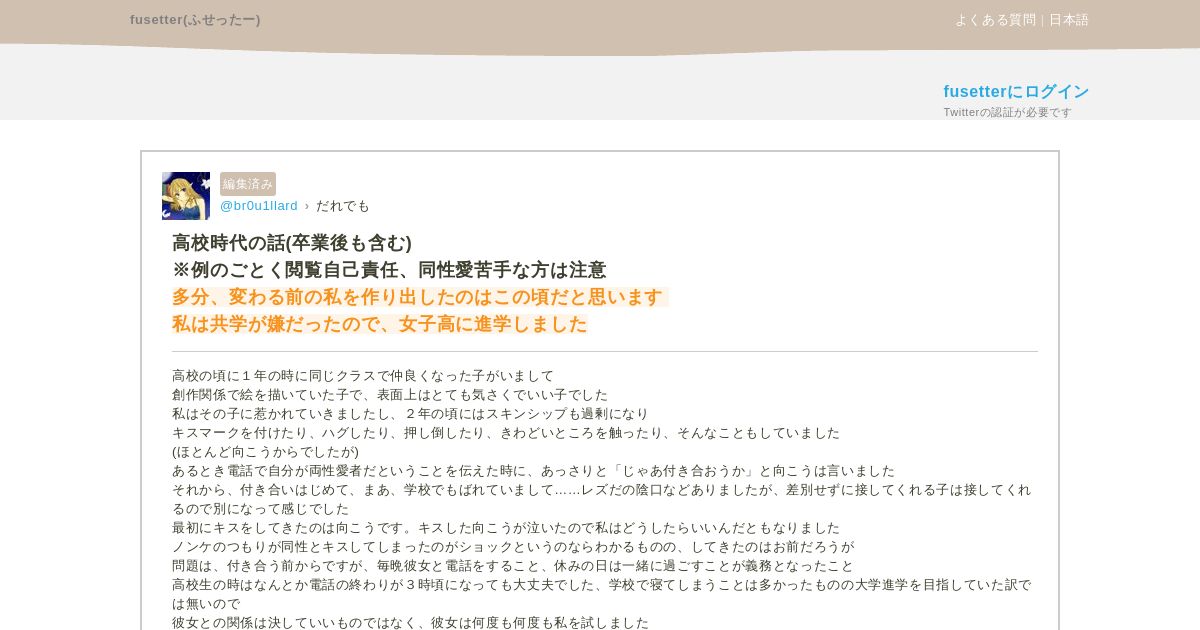Click the heading 高校時代の話(卒業後も含む)
The image size is (1200, 630).
coord(292,243)
